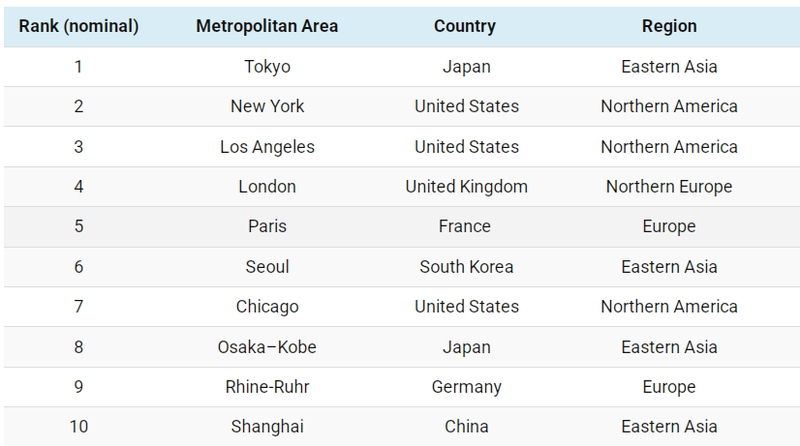Select the New York cell
The image size is (800, 446).
267,106
